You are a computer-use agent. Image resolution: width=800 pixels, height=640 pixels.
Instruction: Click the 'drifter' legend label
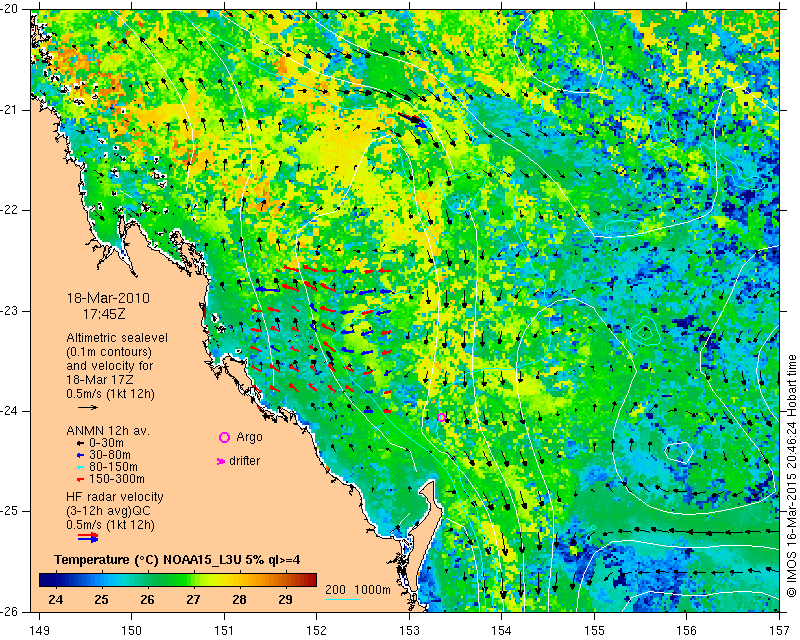[245, 461]
